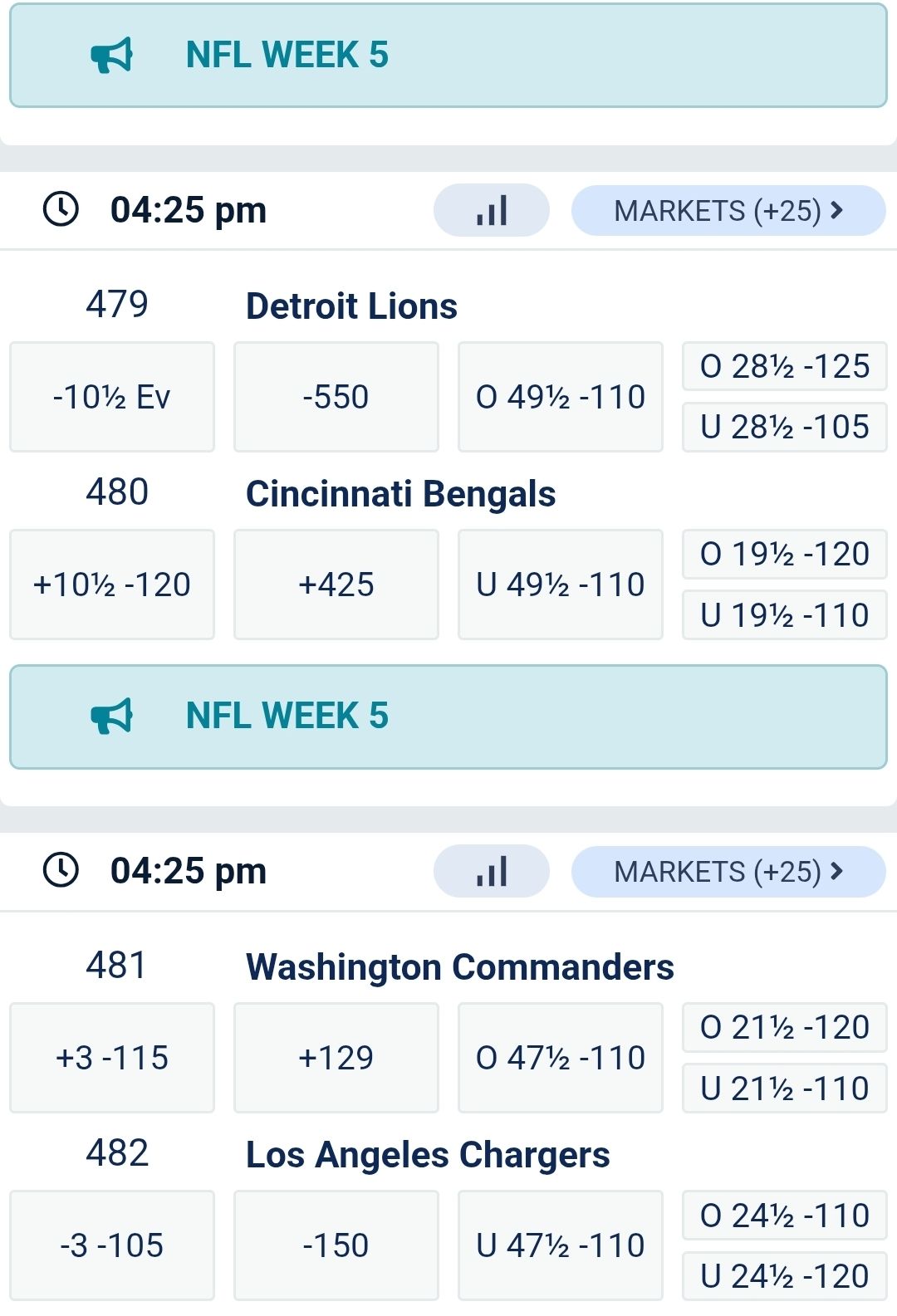This screenshot has width=897, height=1316.
Task: Open stats chart icon for Commanders-Chargers game
Action: (492, 871)
